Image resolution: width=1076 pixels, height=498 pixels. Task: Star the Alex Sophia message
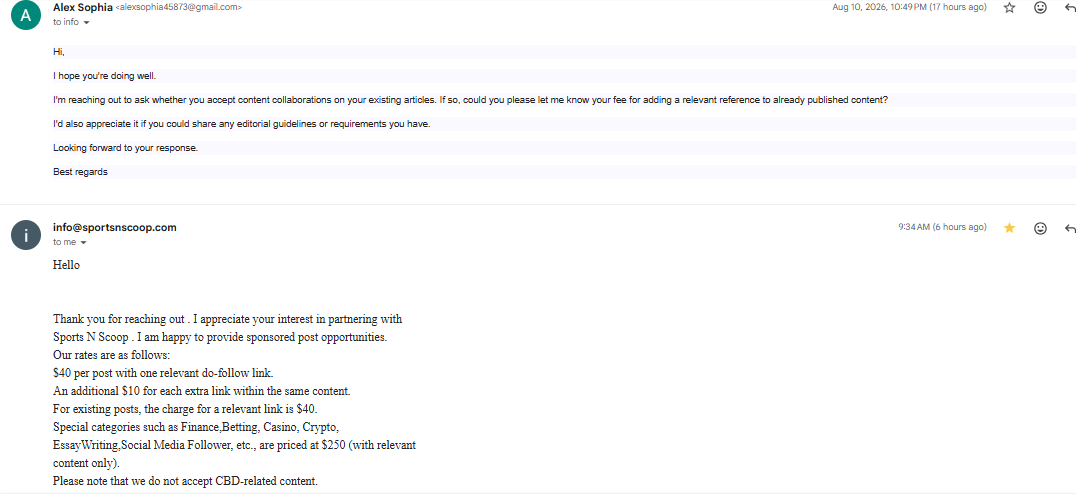pos(1009,8)
